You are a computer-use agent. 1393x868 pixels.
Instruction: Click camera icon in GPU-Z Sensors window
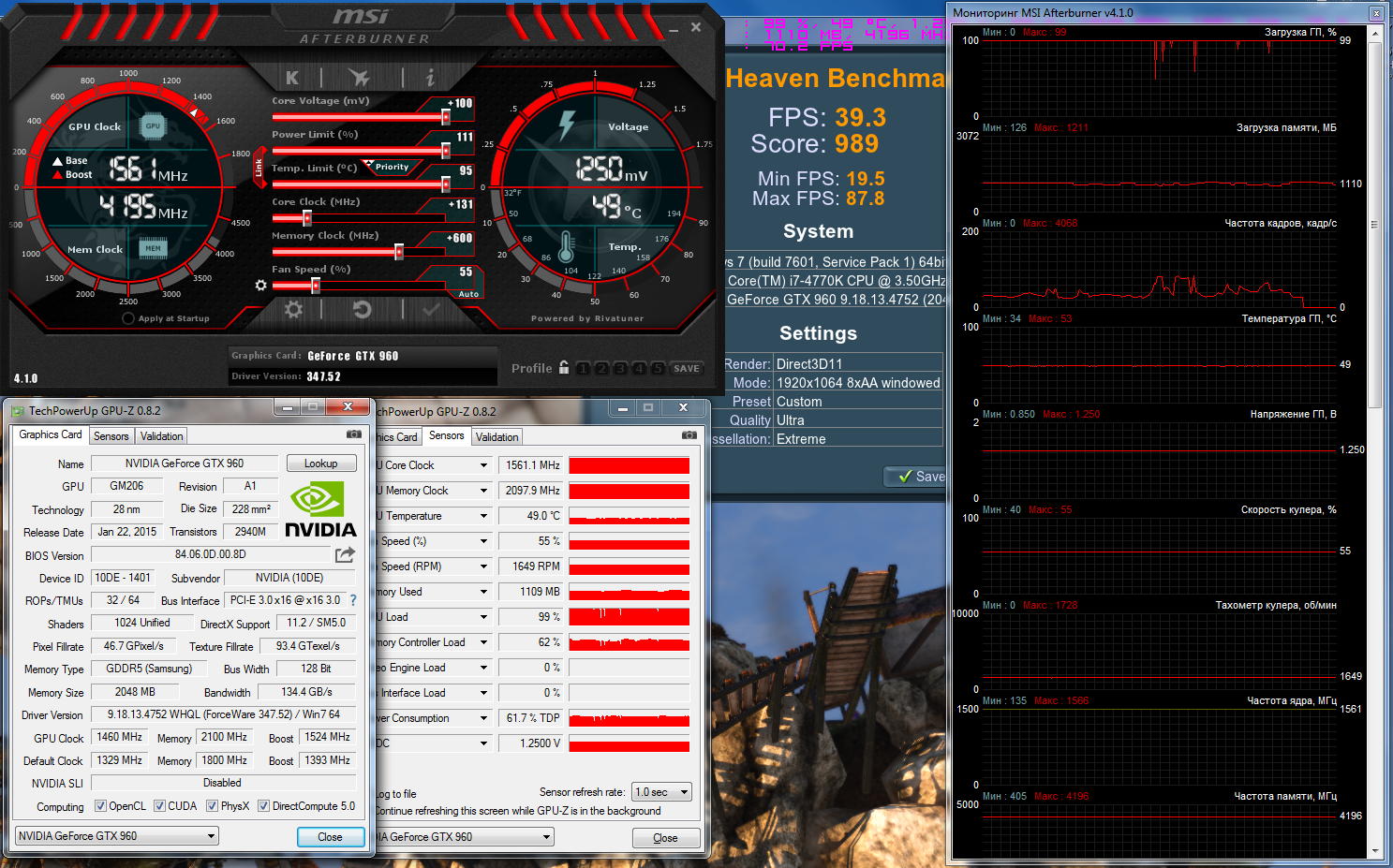pyautogui.click(x=689, y=435)
